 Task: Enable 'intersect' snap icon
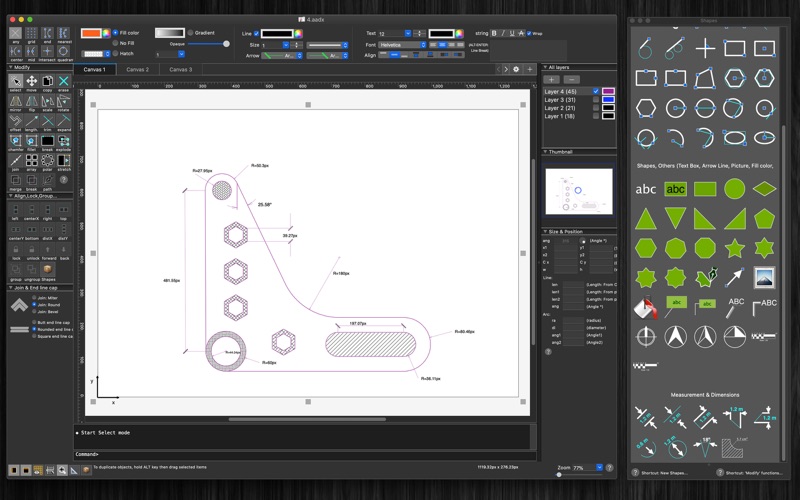pyautogui.click(x=47, y=51)
